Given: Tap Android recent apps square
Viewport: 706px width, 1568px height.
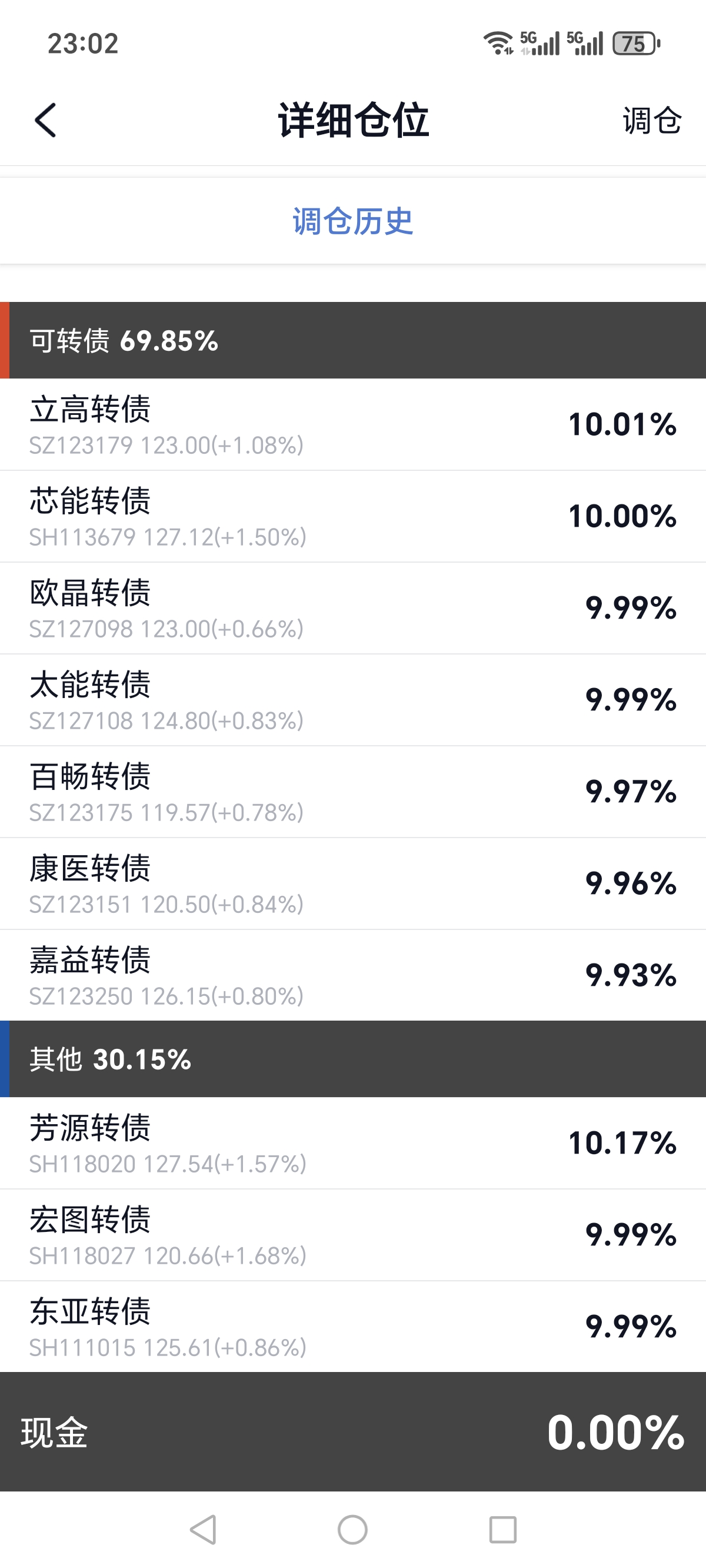Looking at the screenshot, I should pyautogui.click(x=502, y=1529).
